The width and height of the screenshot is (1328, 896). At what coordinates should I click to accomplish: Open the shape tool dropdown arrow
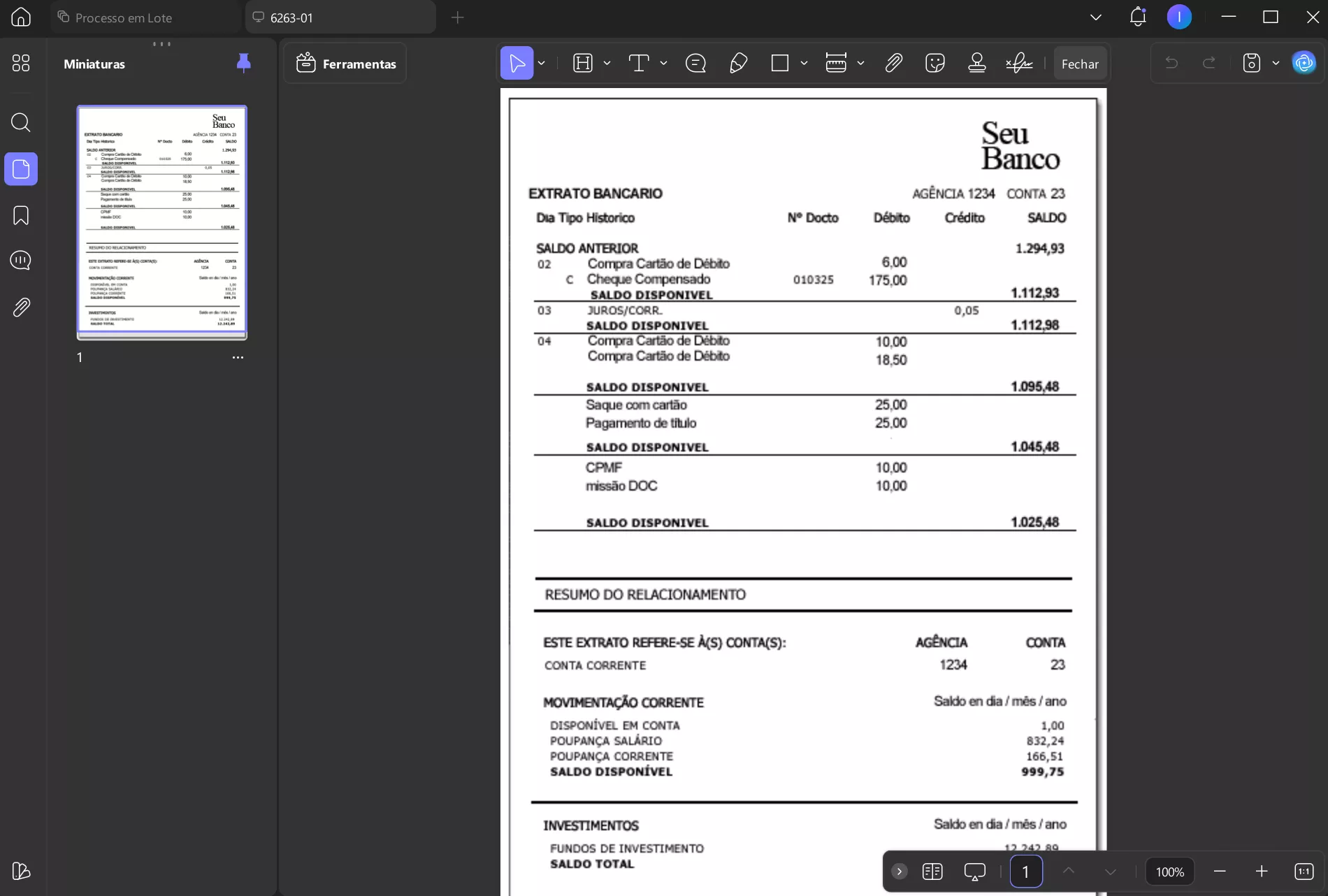click(804, 63)
